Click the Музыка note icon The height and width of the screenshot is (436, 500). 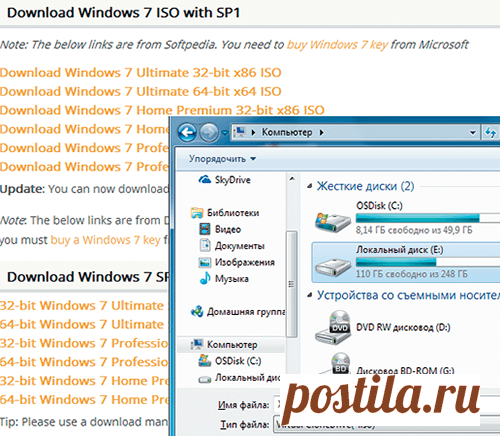[205, 278]
